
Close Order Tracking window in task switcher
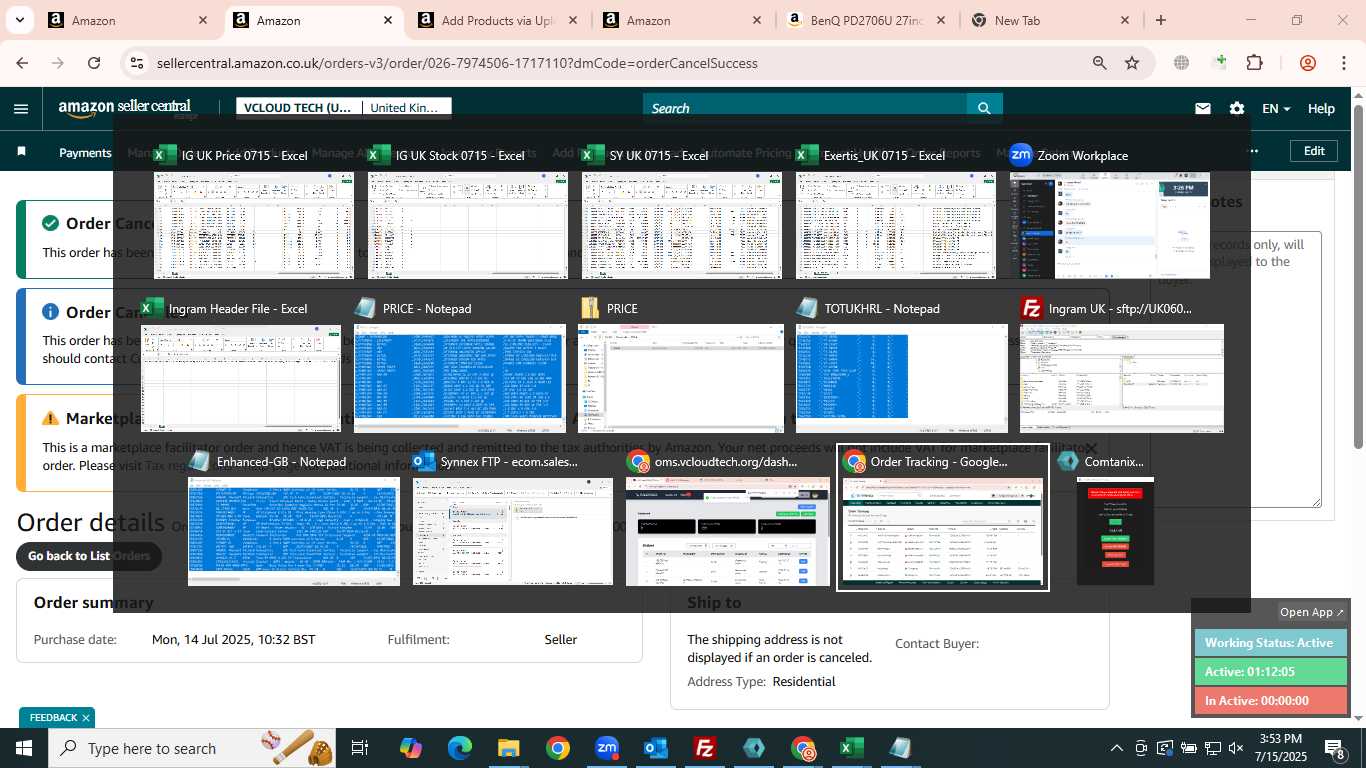pyautogui.click(x=1091, y=449)
